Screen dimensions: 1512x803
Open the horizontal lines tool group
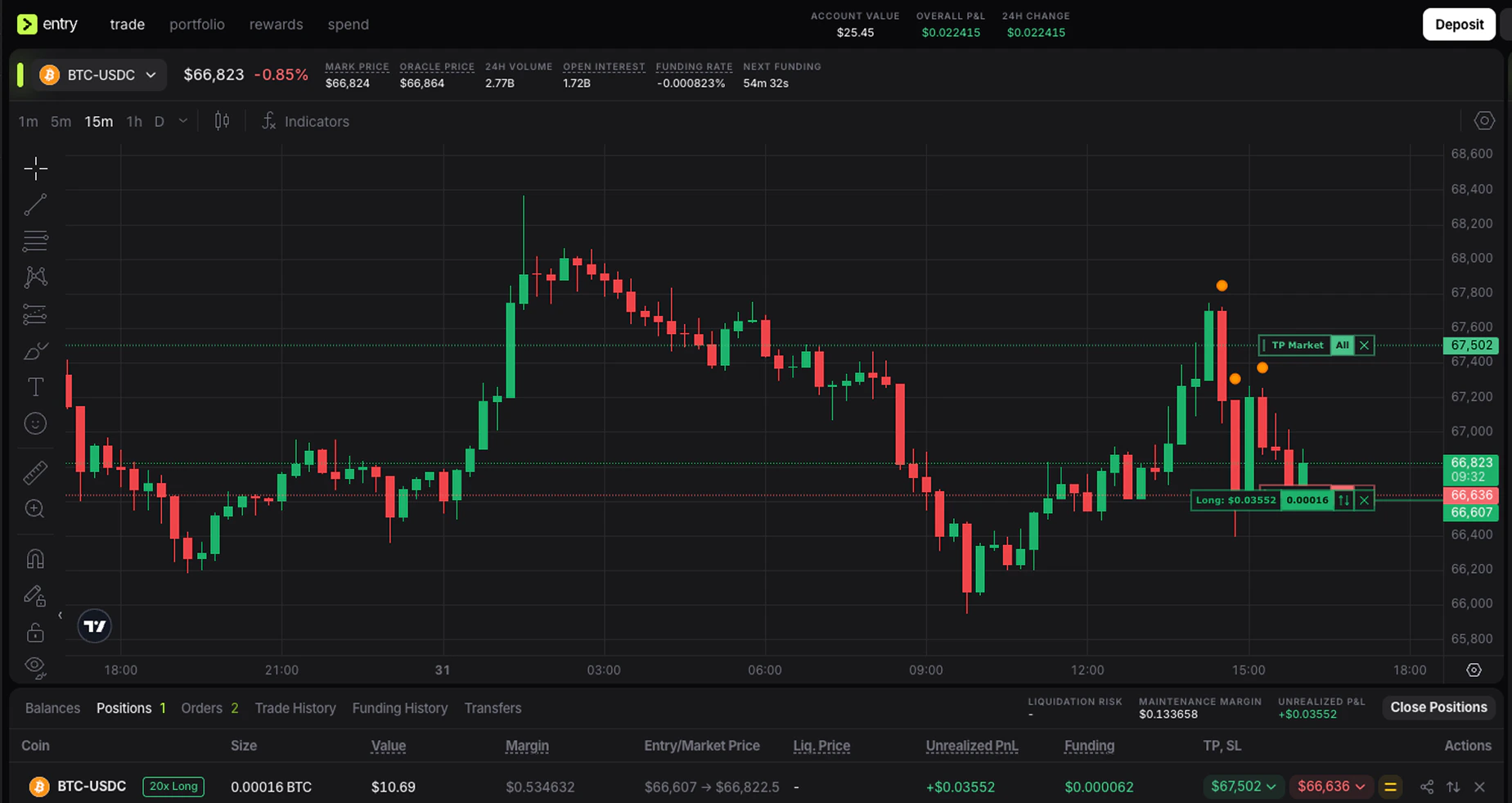(x=35, y=241)
